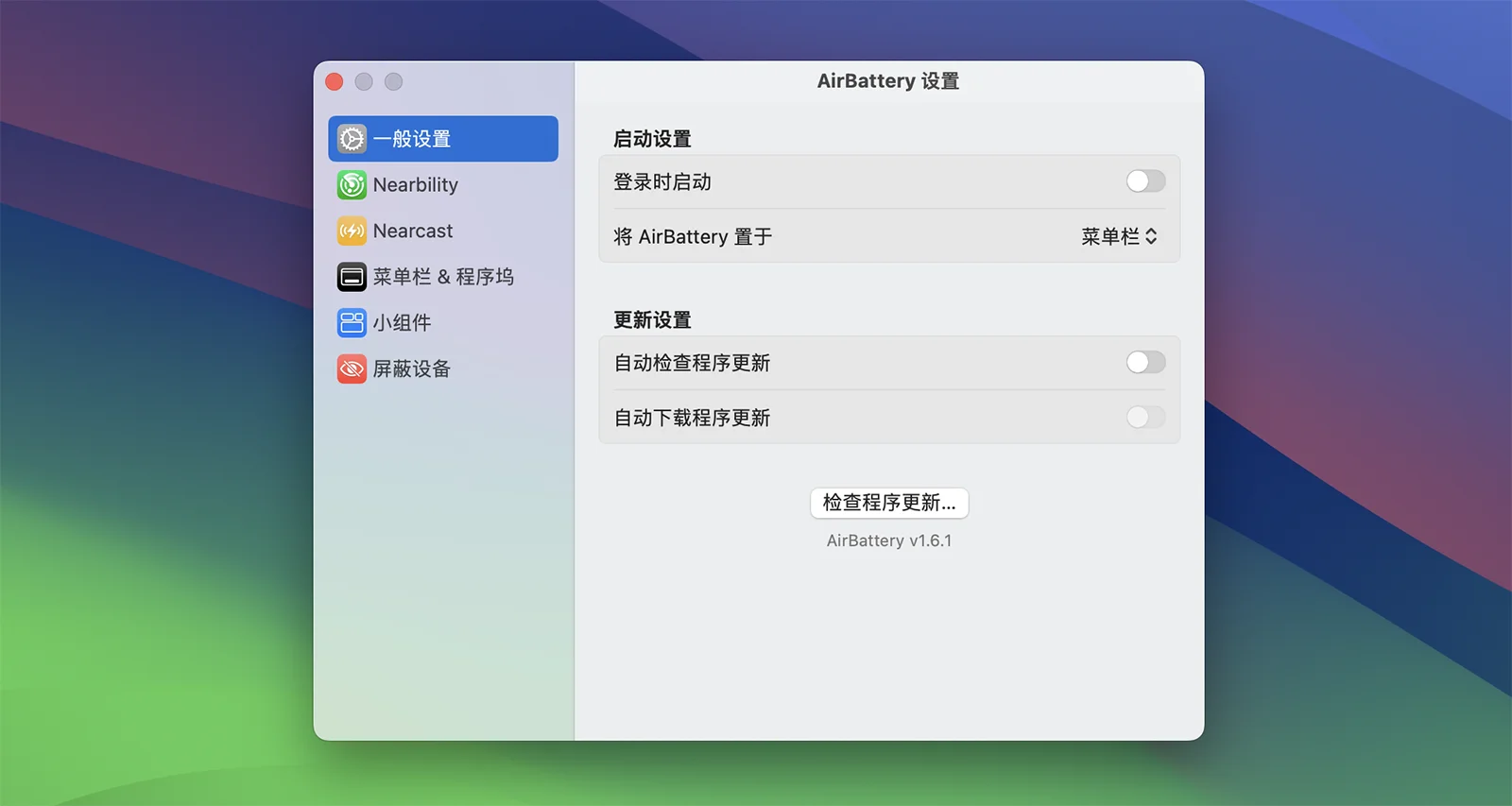Click the 更新设置 section heading
The width and height of the screenshot is (1512, 806).
click(652, 320)
